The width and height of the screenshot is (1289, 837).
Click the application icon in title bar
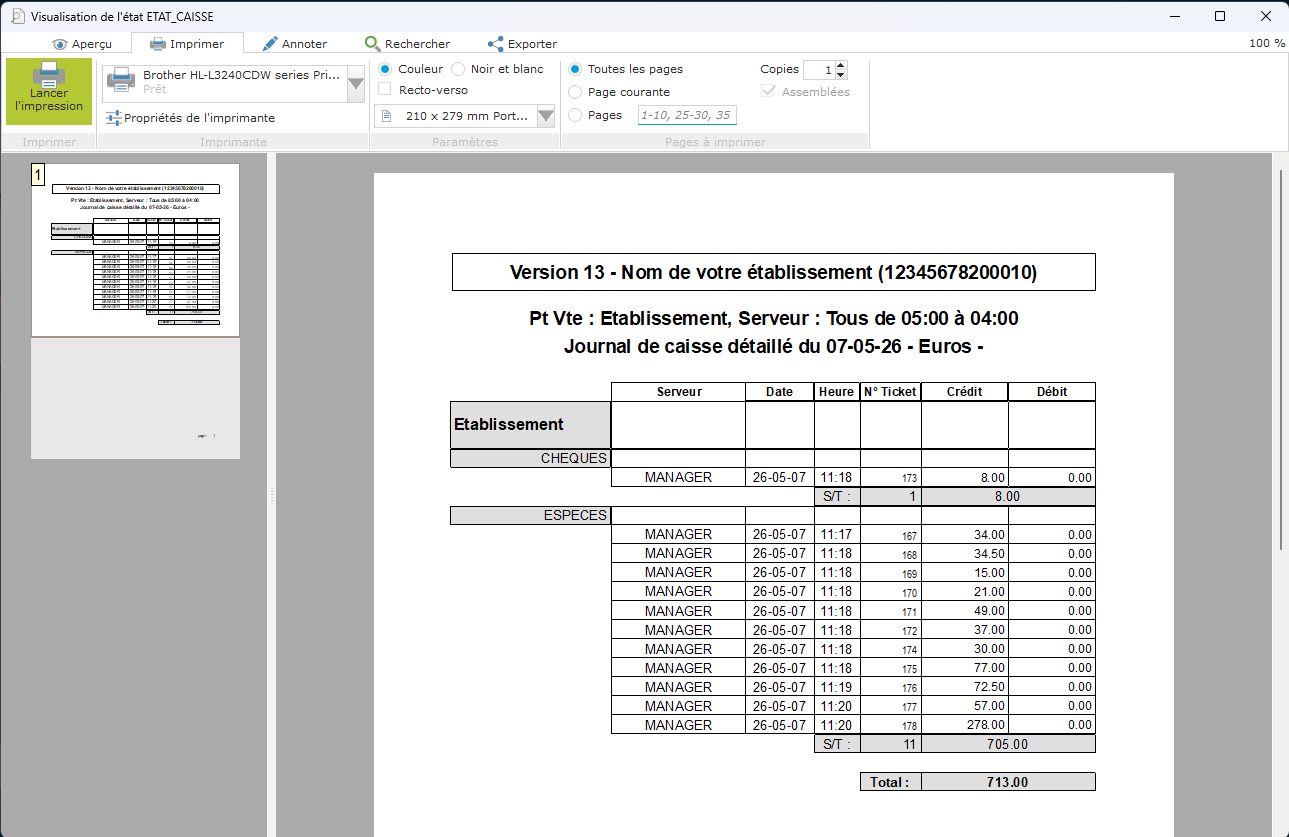(17, 16)
